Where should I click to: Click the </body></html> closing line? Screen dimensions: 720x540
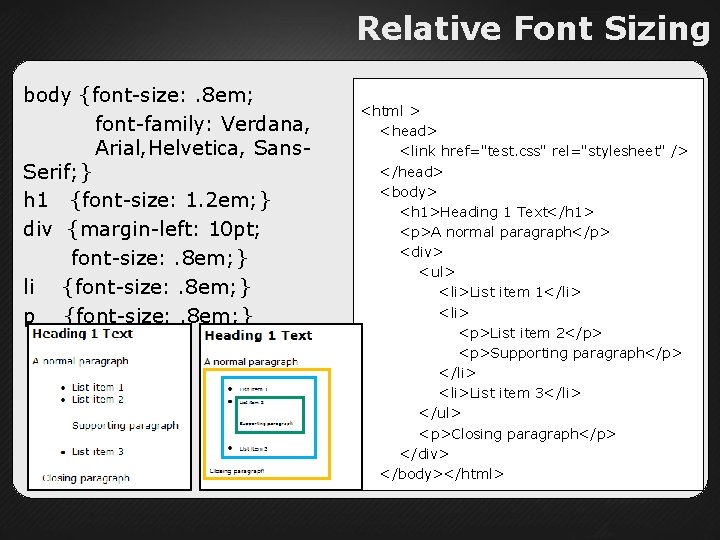point(442,474)
